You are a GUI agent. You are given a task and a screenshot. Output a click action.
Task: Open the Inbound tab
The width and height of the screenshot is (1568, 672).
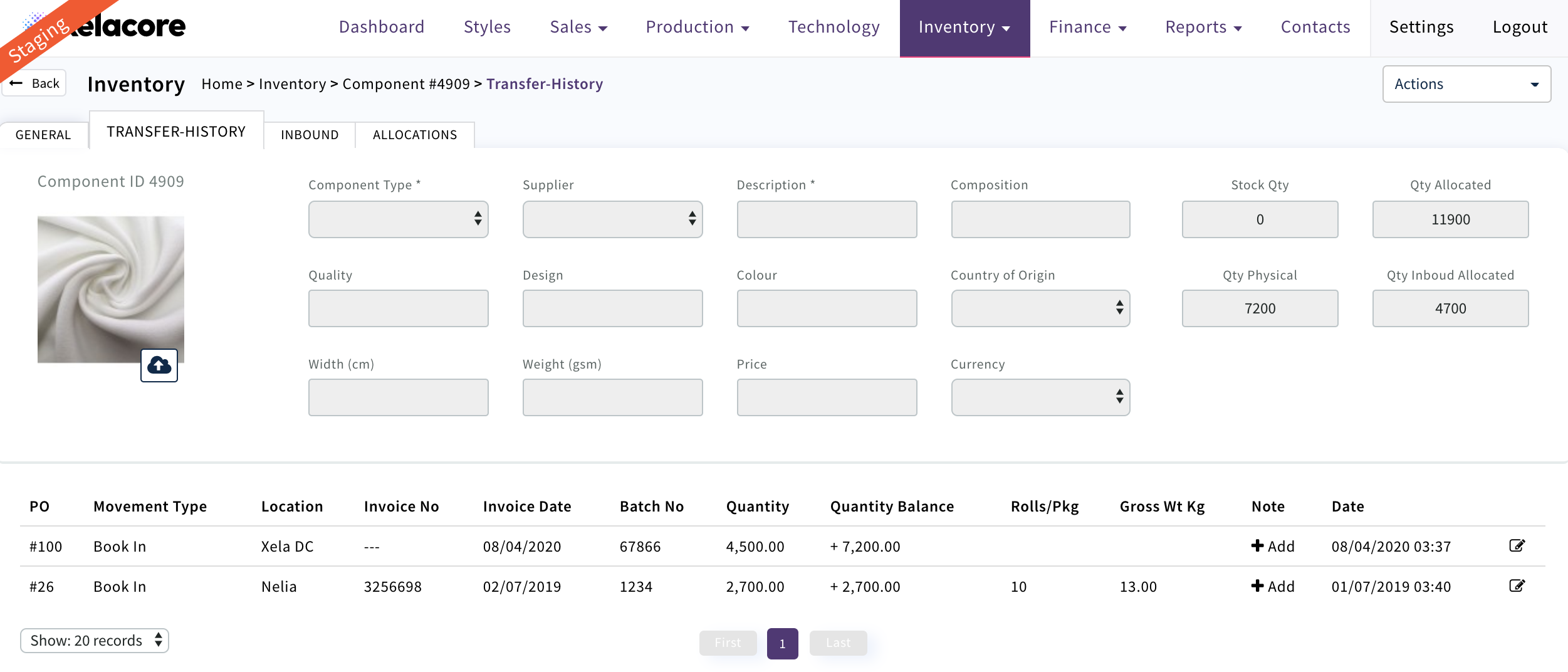[309, 135]
